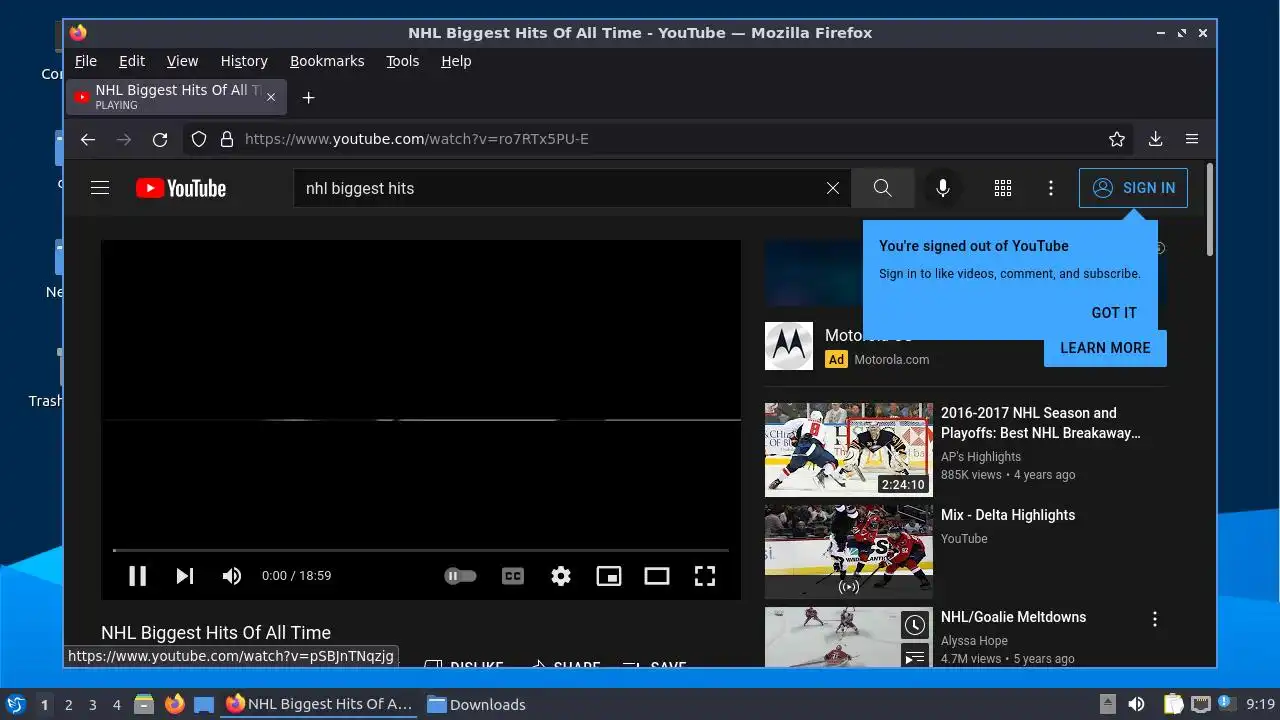Open the Firefox application menu
1280x720 pixels.
point(1192,139)
